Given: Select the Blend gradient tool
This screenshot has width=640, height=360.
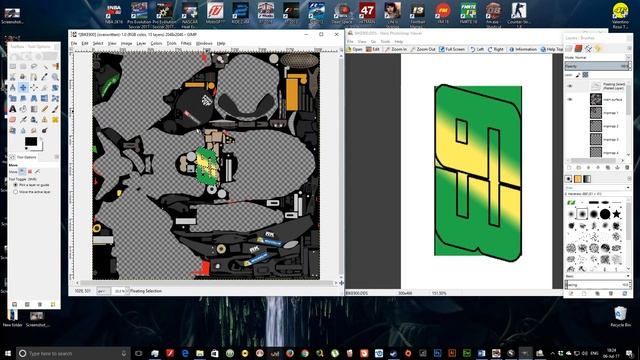Looking at the screenshot, I should click(34, 109).
